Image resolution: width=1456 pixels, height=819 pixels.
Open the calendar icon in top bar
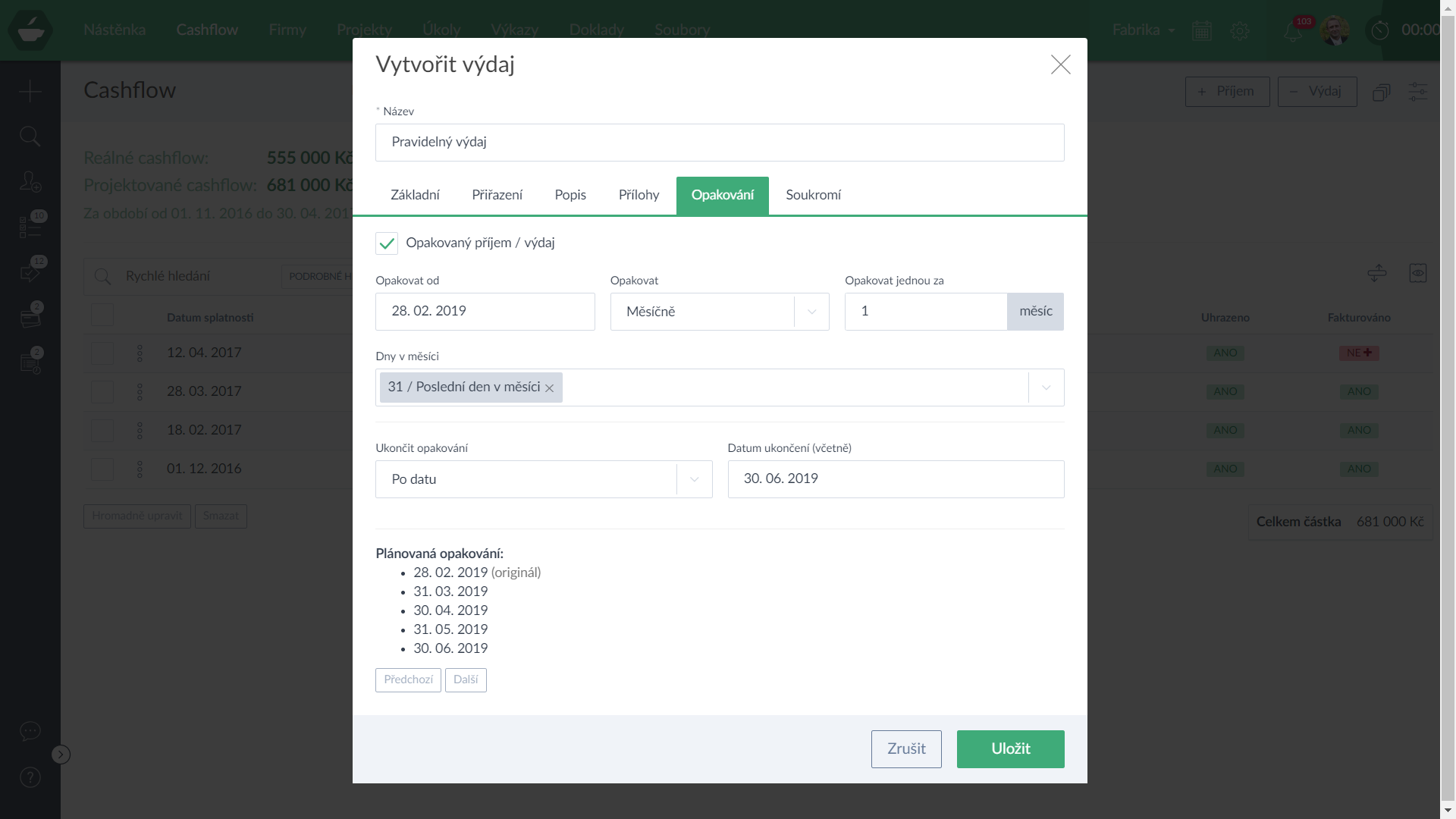click(1201, 30)
